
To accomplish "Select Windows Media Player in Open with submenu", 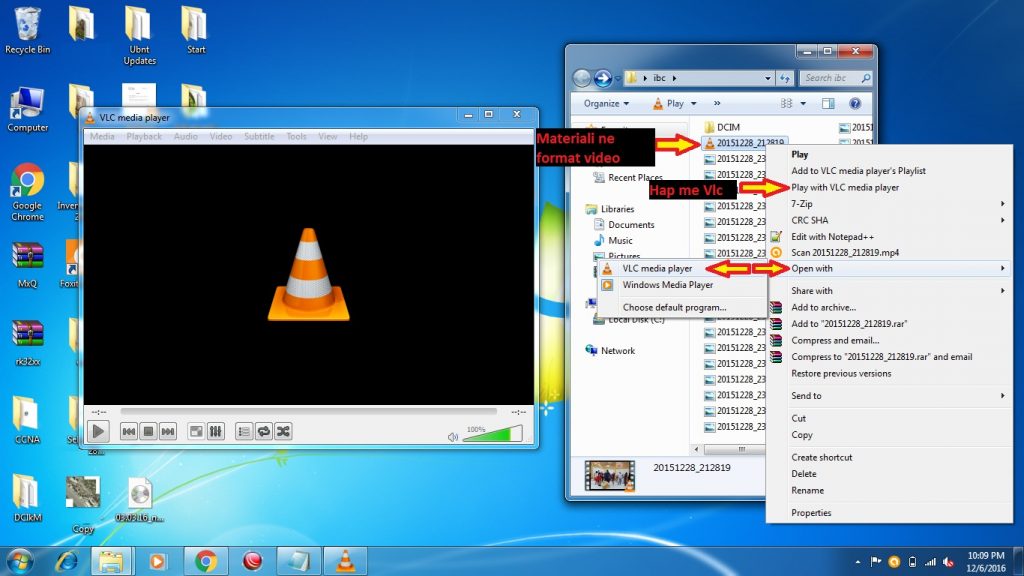I will pyautogui.click(x=682, y=285).
